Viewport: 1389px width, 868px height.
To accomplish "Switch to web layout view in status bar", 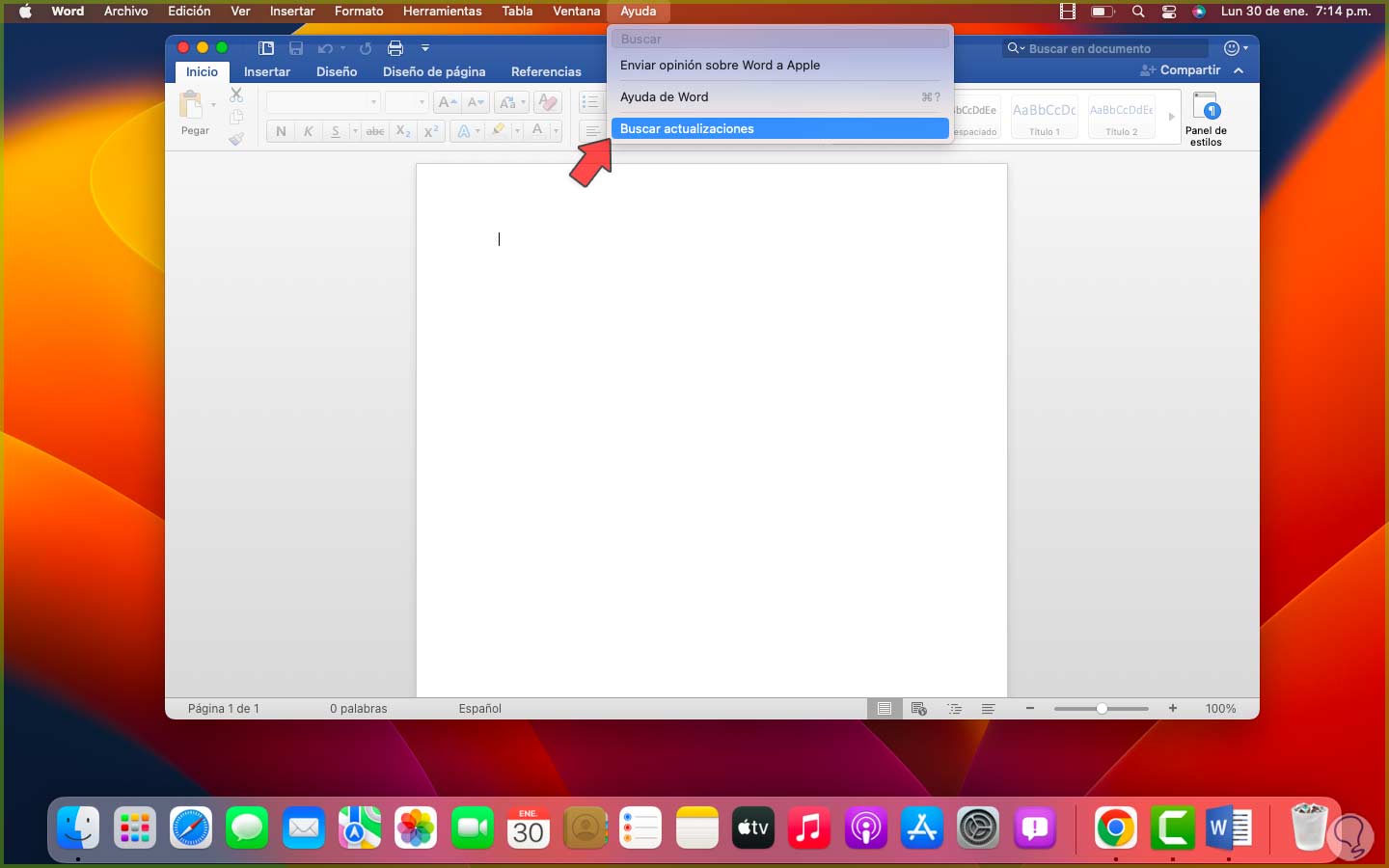I will pos(919,709).
